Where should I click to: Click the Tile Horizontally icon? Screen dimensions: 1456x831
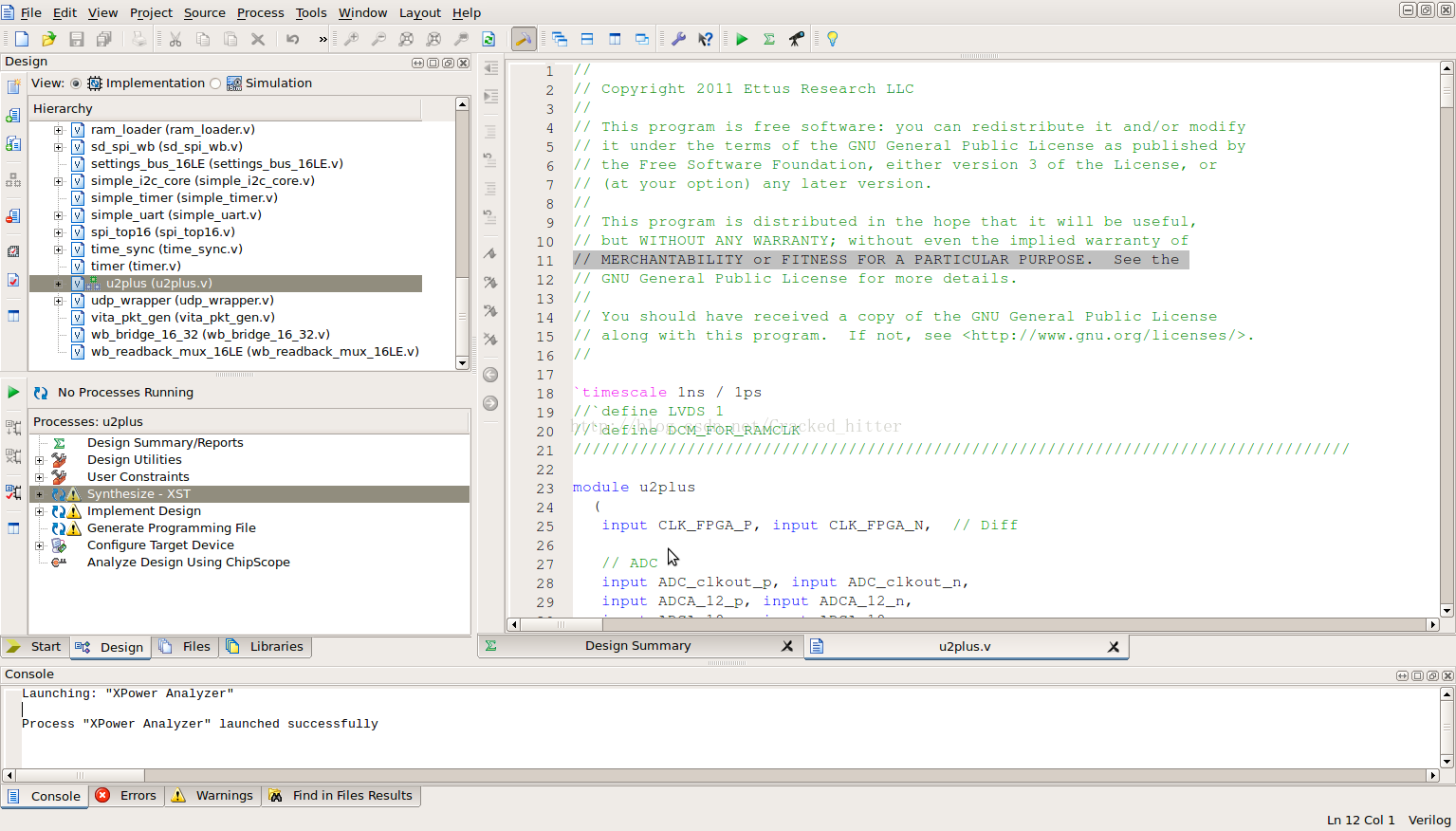(587, 39)
